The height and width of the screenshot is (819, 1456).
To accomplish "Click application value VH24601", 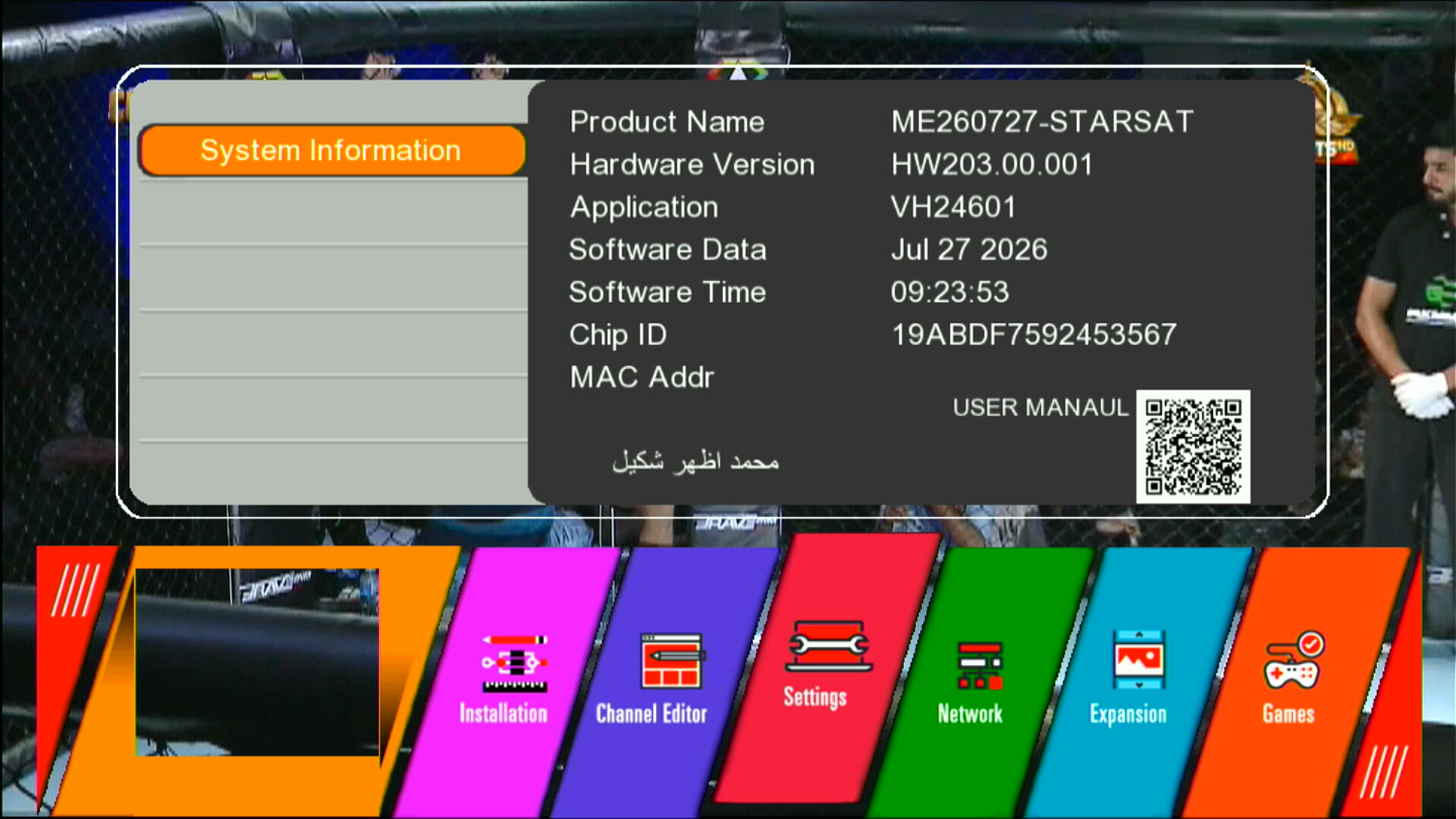I will pos(953,207).
